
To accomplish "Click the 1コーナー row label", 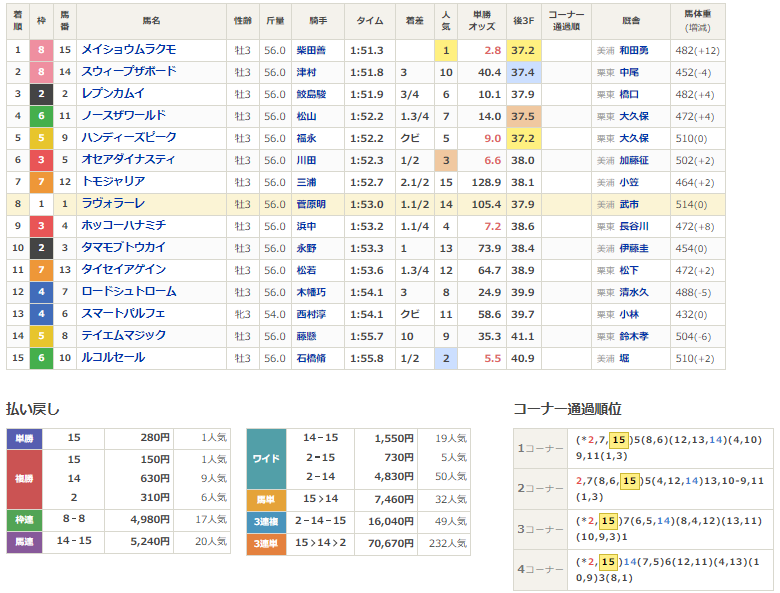I will tap(540, 448).
